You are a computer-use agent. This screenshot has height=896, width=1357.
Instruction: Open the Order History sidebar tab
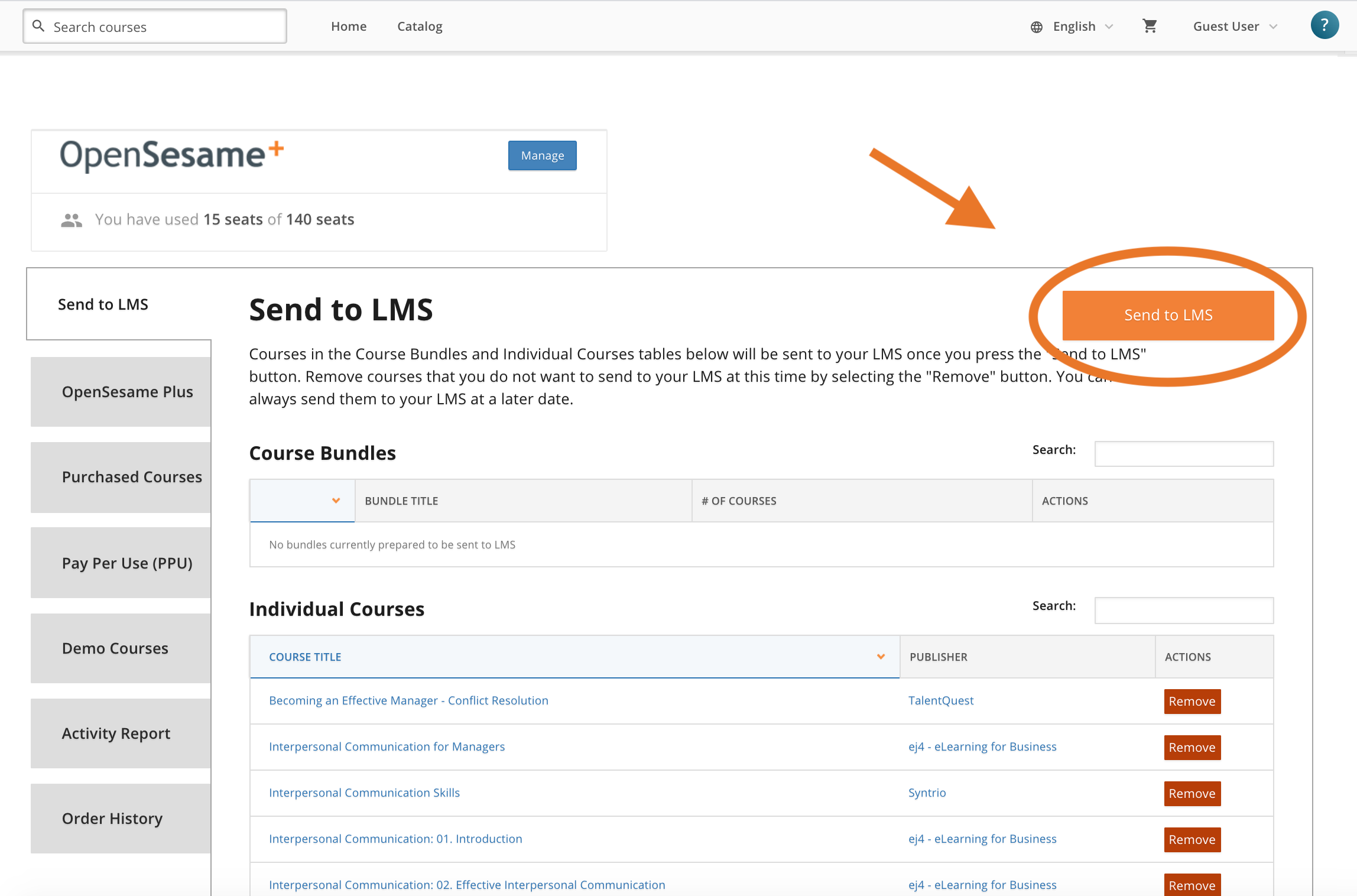click(121, 819)
